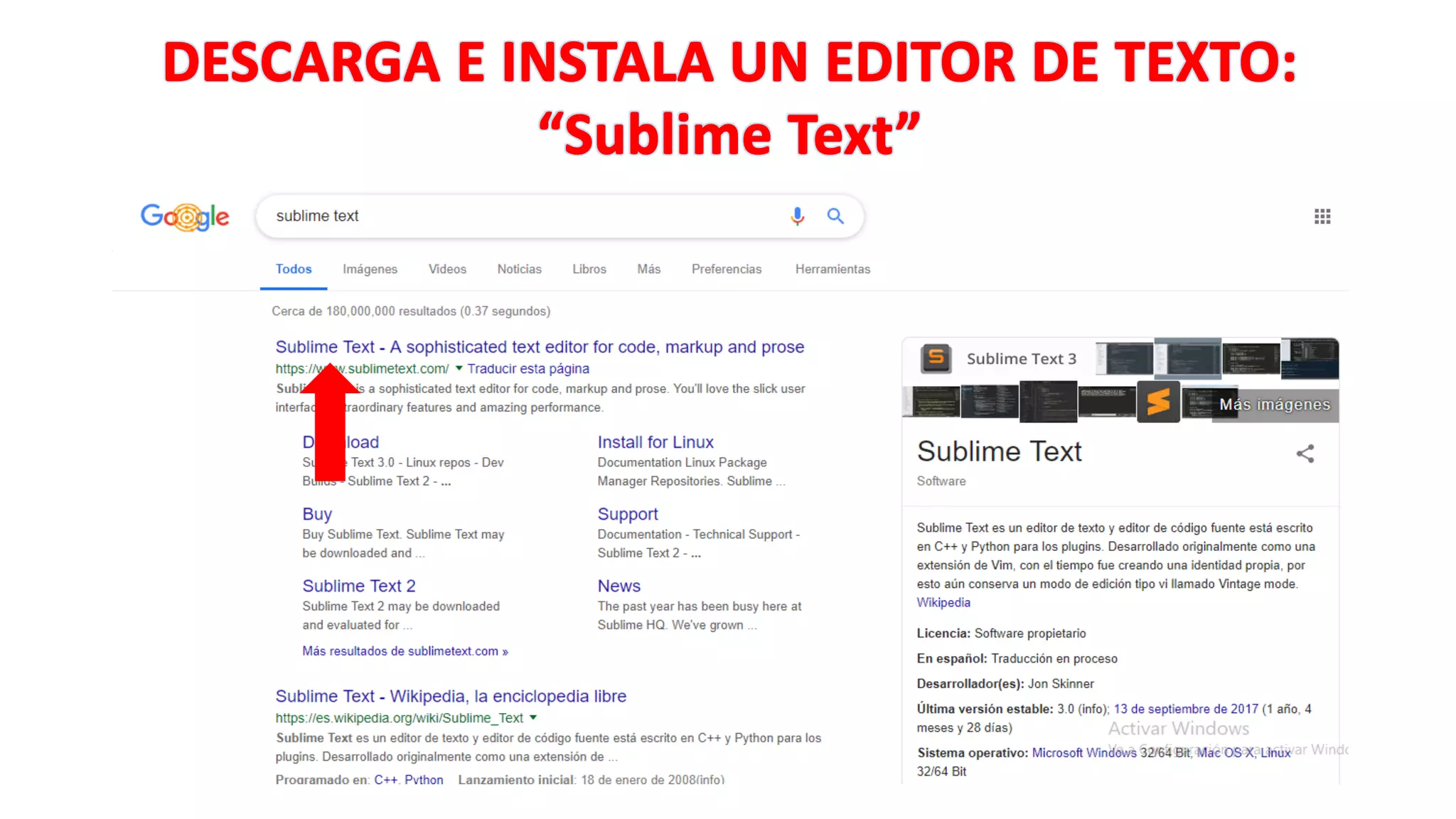Viewport: 1456px width, 819px height.
Task: Click the Sublime Text 3 logo icon
Action: coord(936,358)
